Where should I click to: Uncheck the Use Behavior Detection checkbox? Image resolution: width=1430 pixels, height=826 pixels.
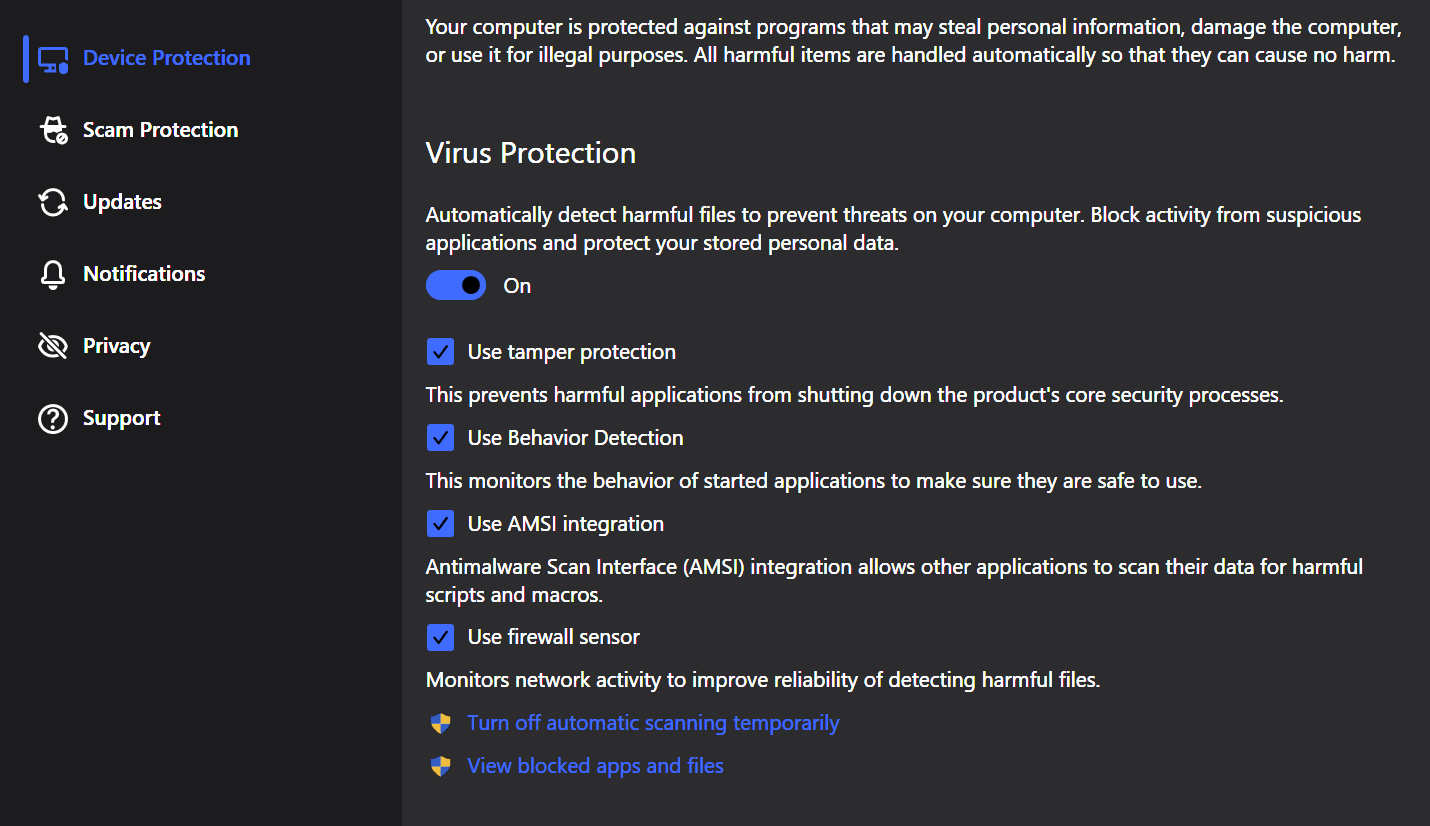coord(440,438)
